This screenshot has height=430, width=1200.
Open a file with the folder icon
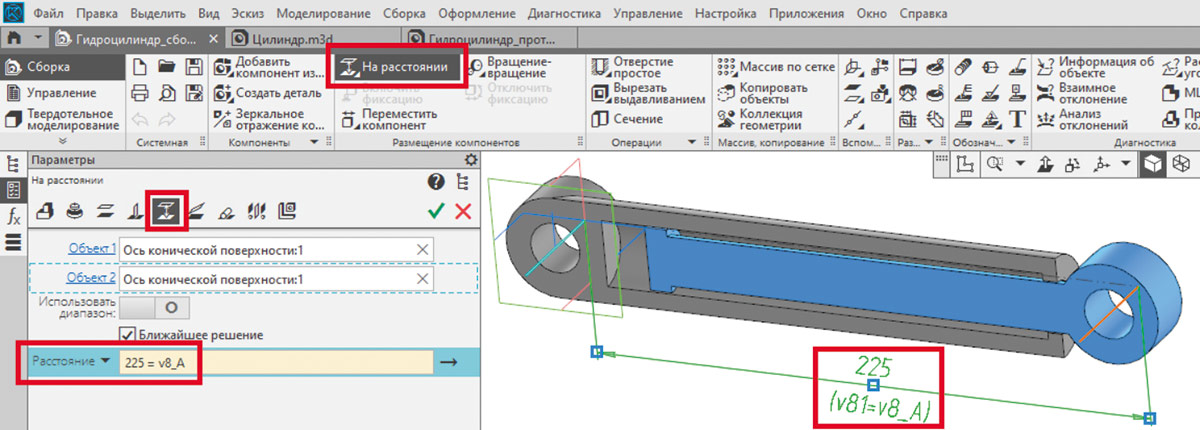(x=167, y=68)
